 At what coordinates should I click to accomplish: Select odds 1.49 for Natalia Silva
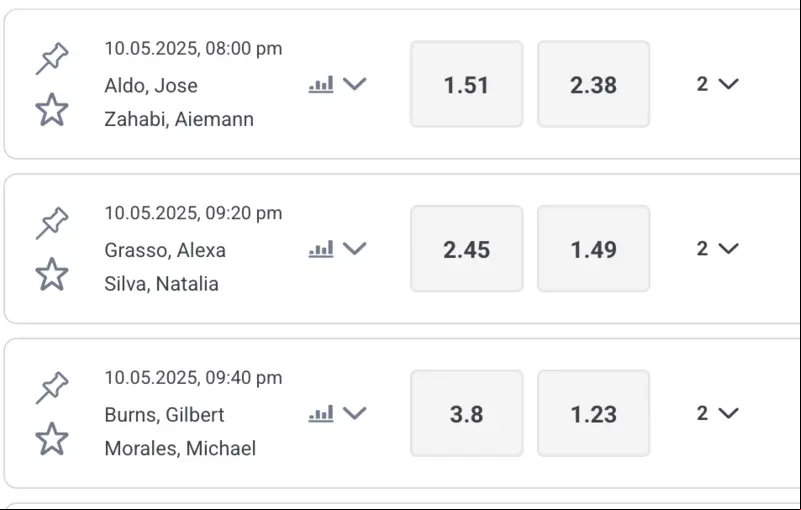594,249
